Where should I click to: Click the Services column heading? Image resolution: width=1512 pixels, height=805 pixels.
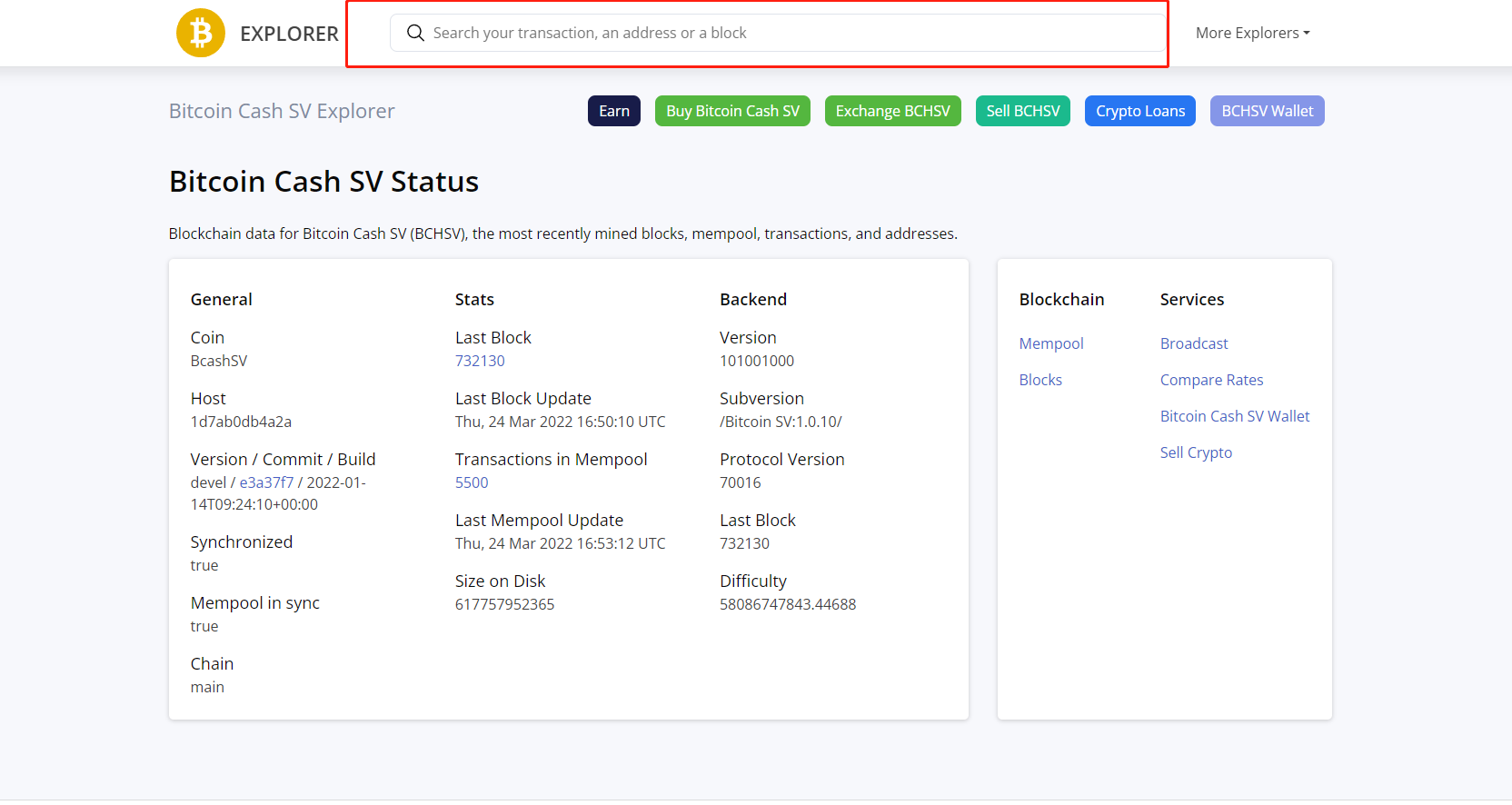click(1192, 300)
